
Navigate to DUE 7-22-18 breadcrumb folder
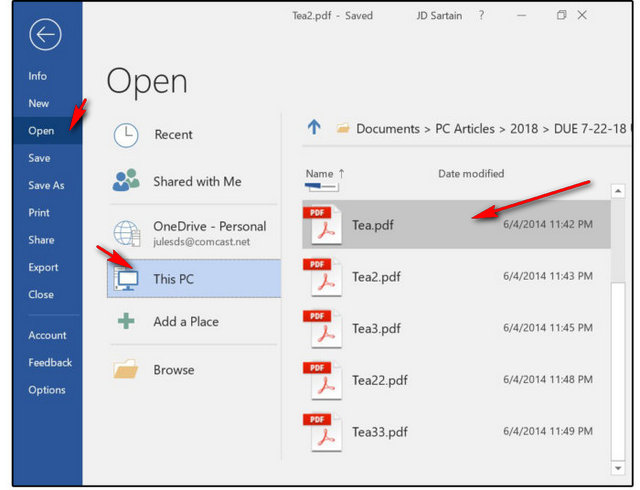[590, 129]
